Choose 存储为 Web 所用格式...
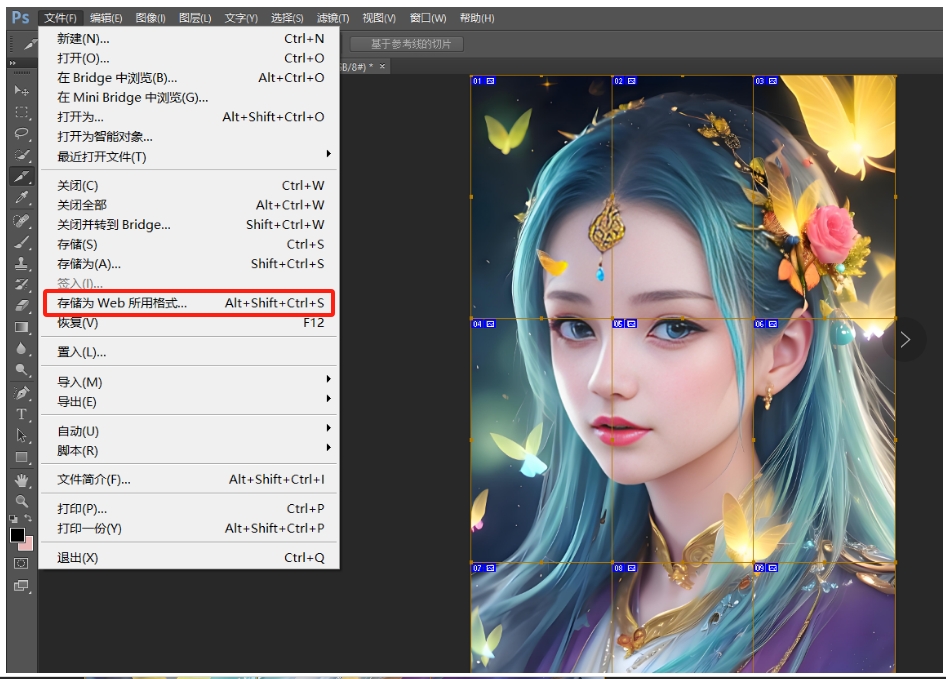This screenshot has width=946, height=679. (x=189, y=303)
